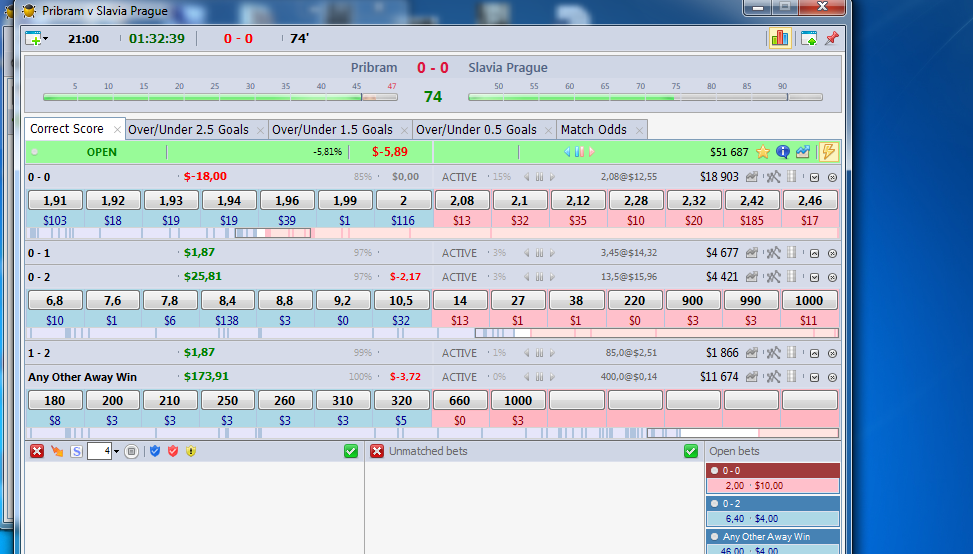Collapse Any Other Away Win row

coord(815,377)
